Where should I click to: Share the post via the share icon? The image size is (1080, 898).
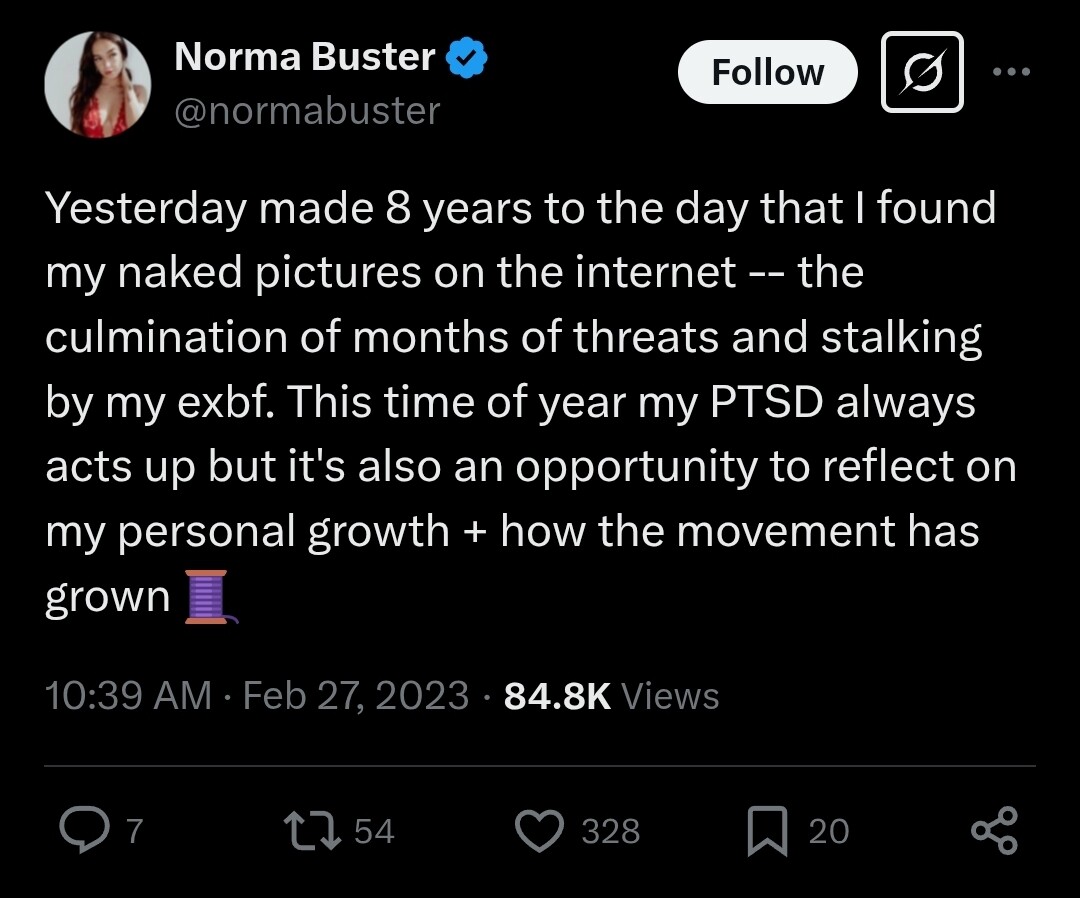coord(994,831)
